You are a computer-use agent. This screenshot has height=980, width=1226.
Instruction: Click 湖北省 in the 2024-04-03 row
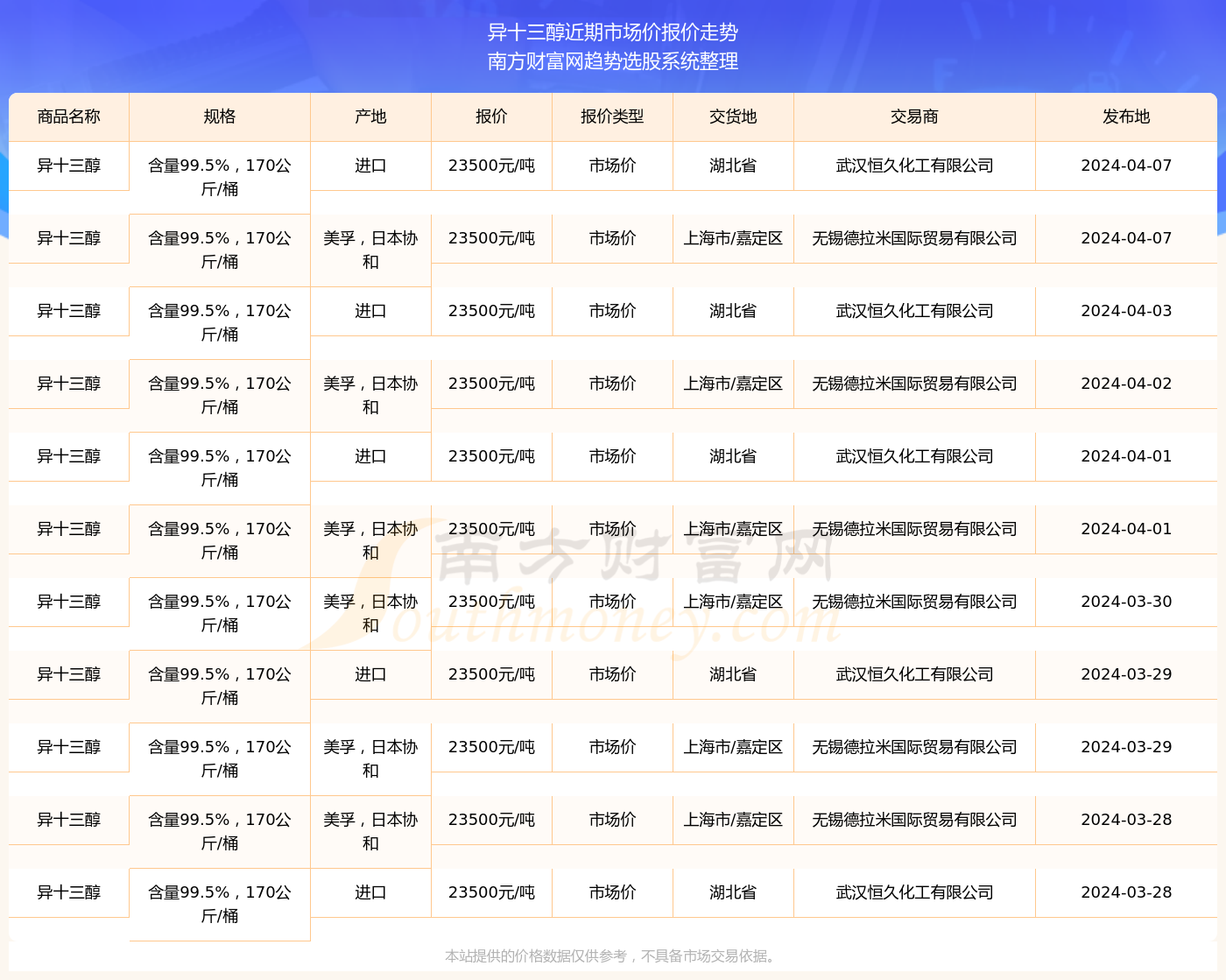(x=733, y=311)
